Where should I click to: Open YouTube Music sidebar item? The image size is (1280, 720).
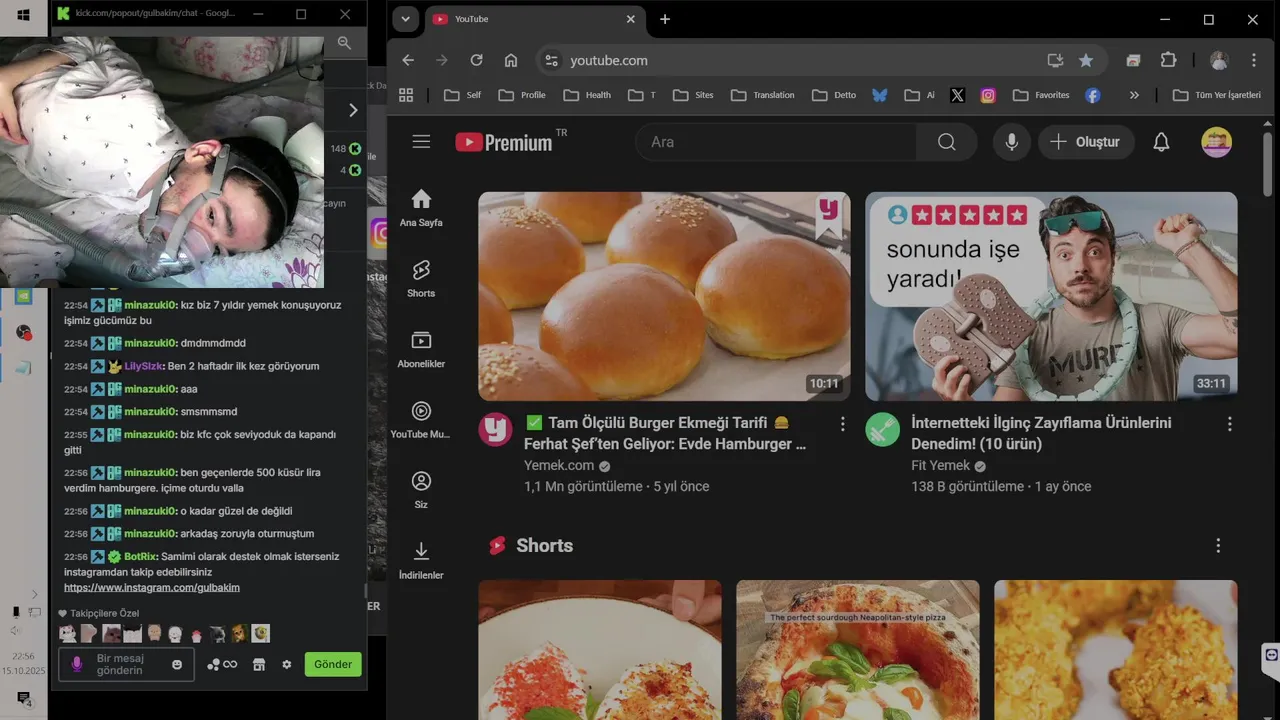click(421, 420)
